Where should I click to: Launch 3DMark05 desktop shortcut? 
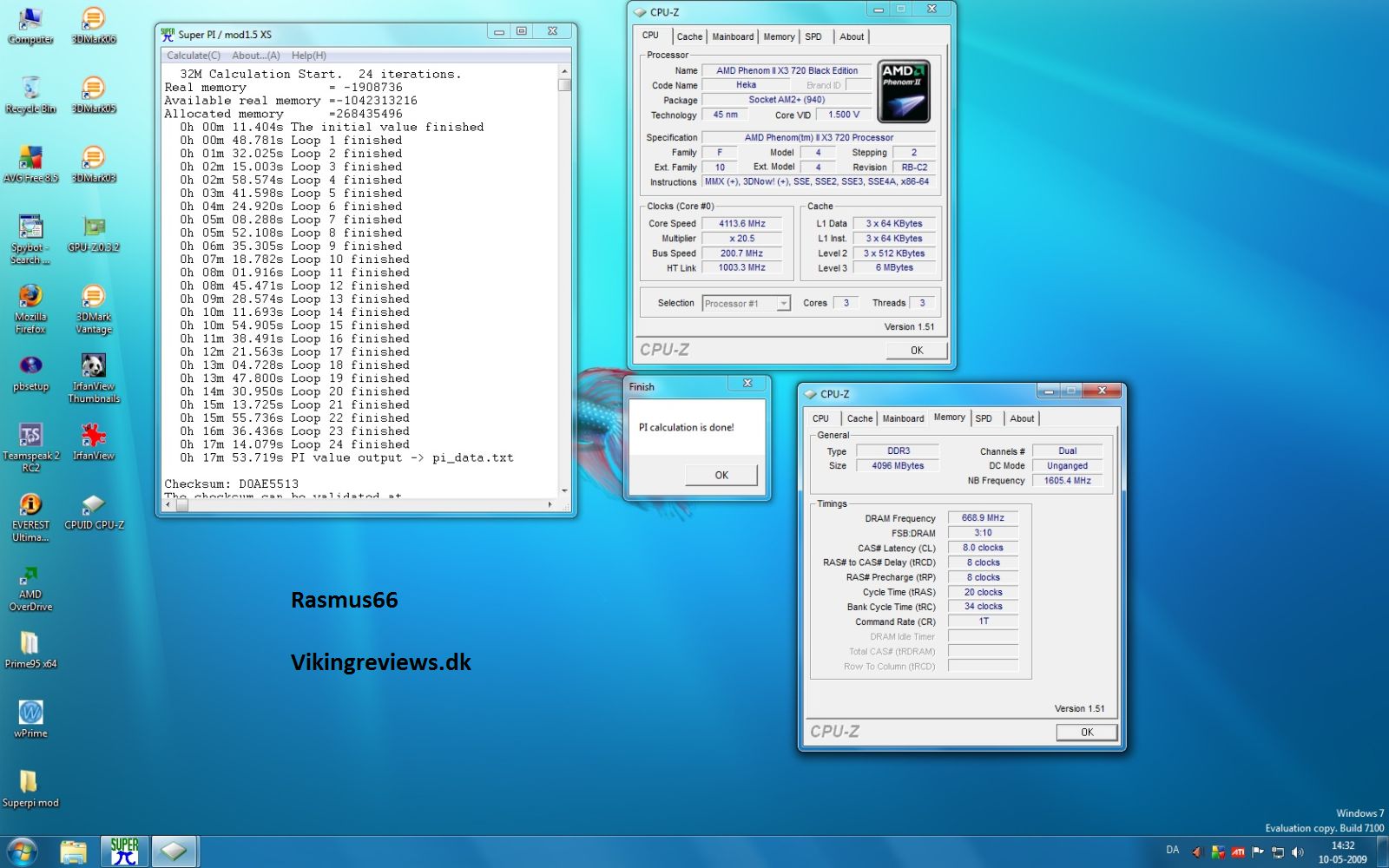click(93, 94)
